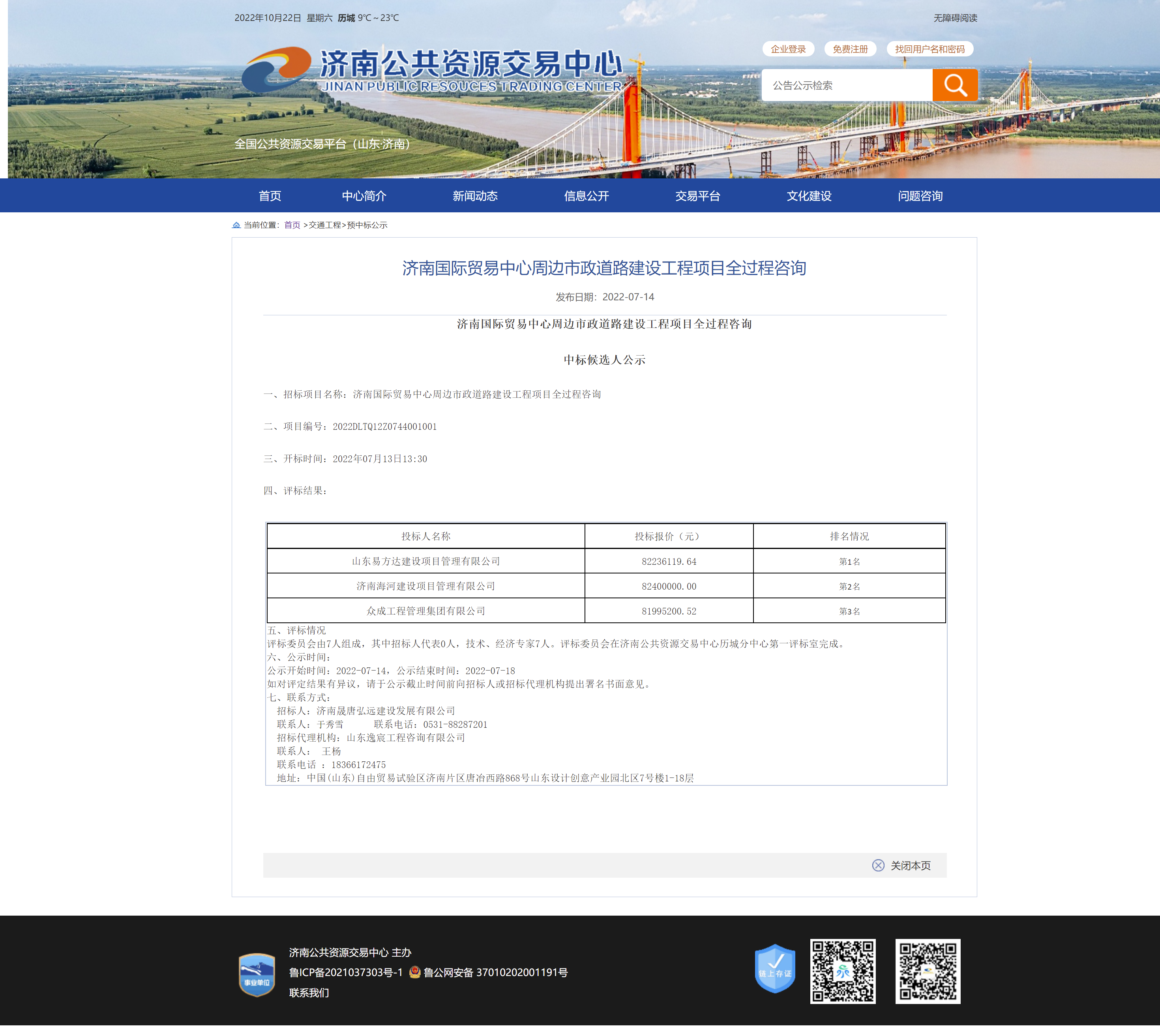
Task: Click the 无障碍阅读 link
Action: (955, 18)
